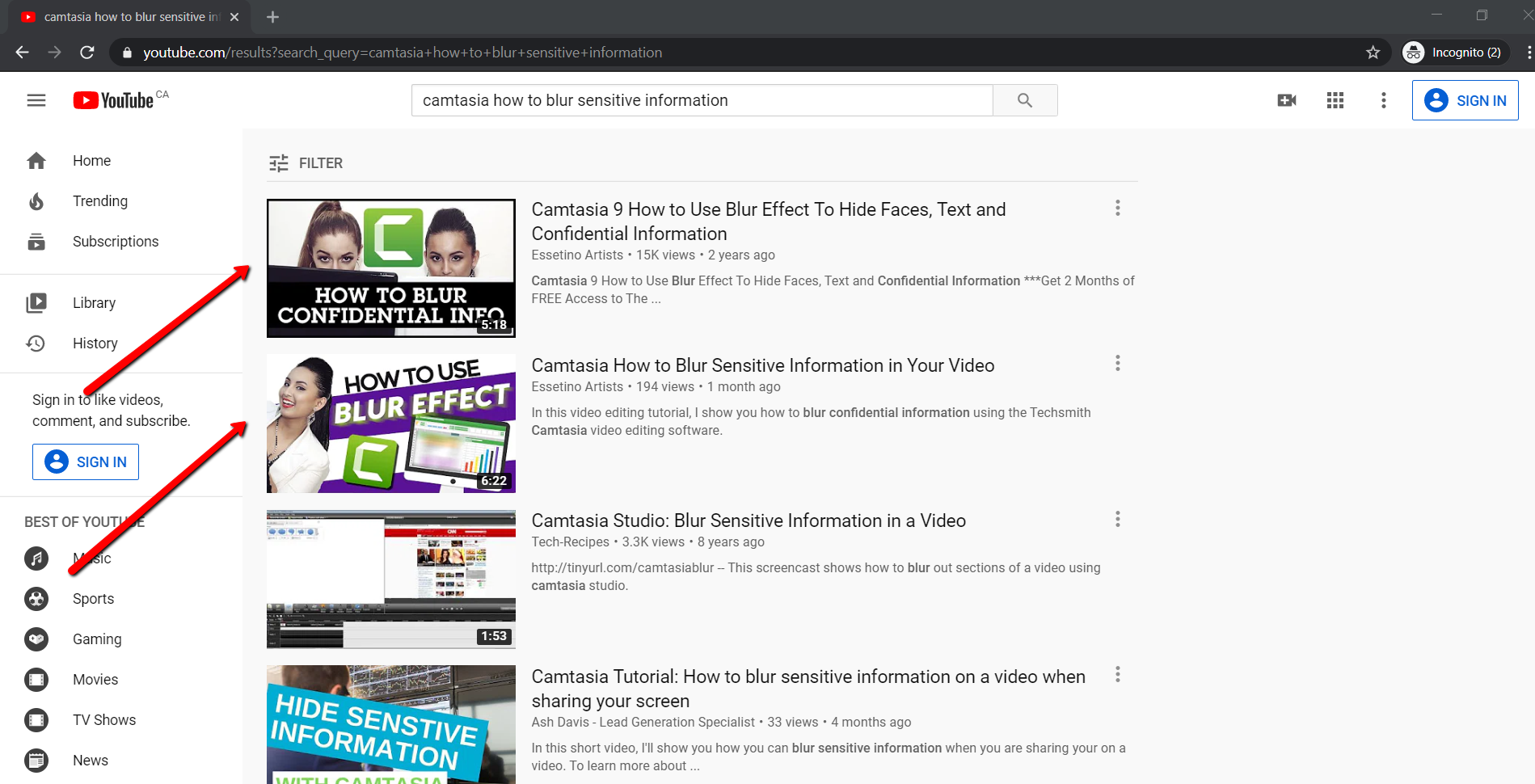Open the YouTube apps grid
Image resolution: width=1535 pixels, height=784 pixels.
click(x=1335, y=100)
